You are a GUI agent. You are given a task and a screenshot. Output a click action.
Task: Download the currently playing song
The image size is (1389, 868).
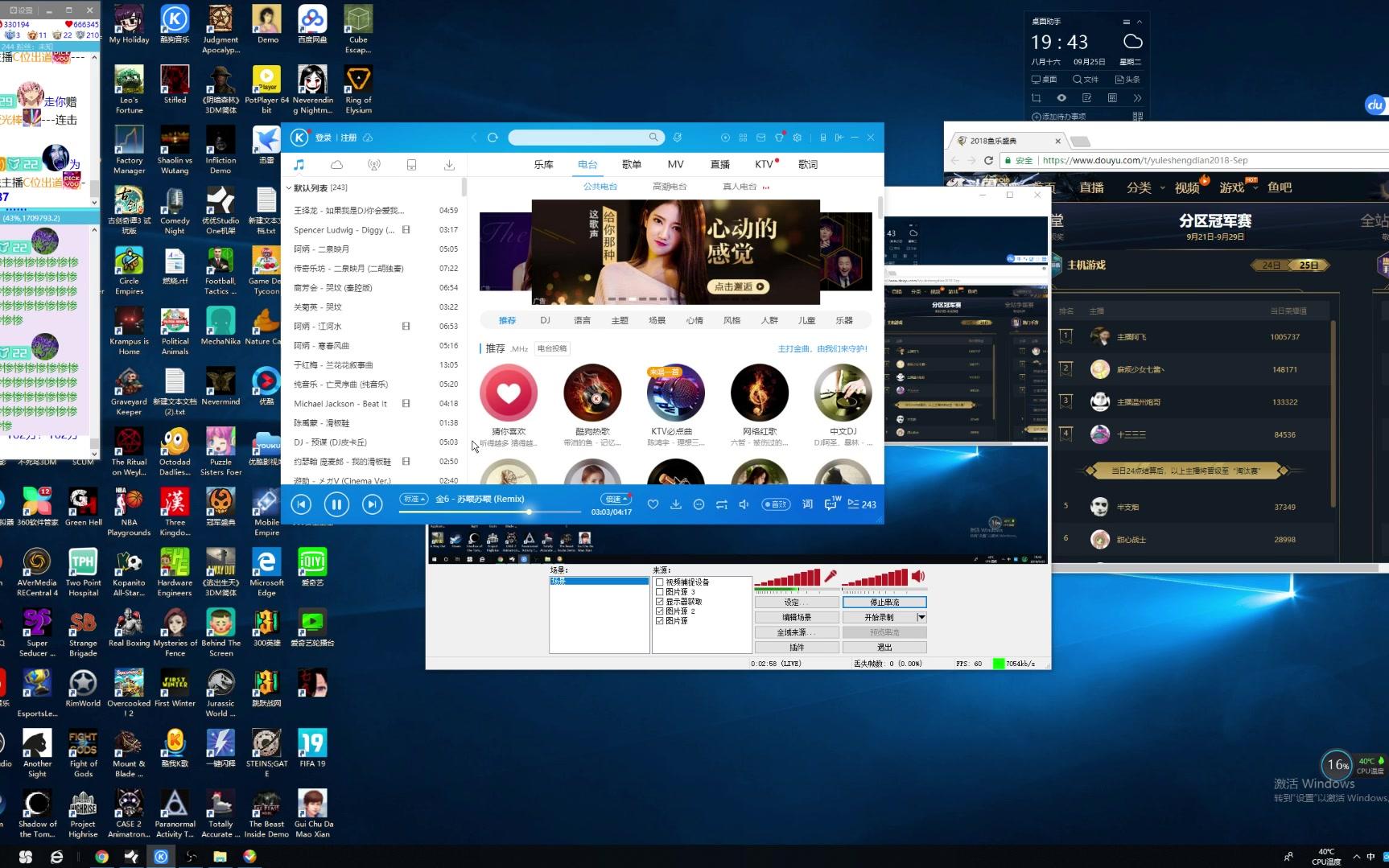pyautogui.click(x=676, y=504)
